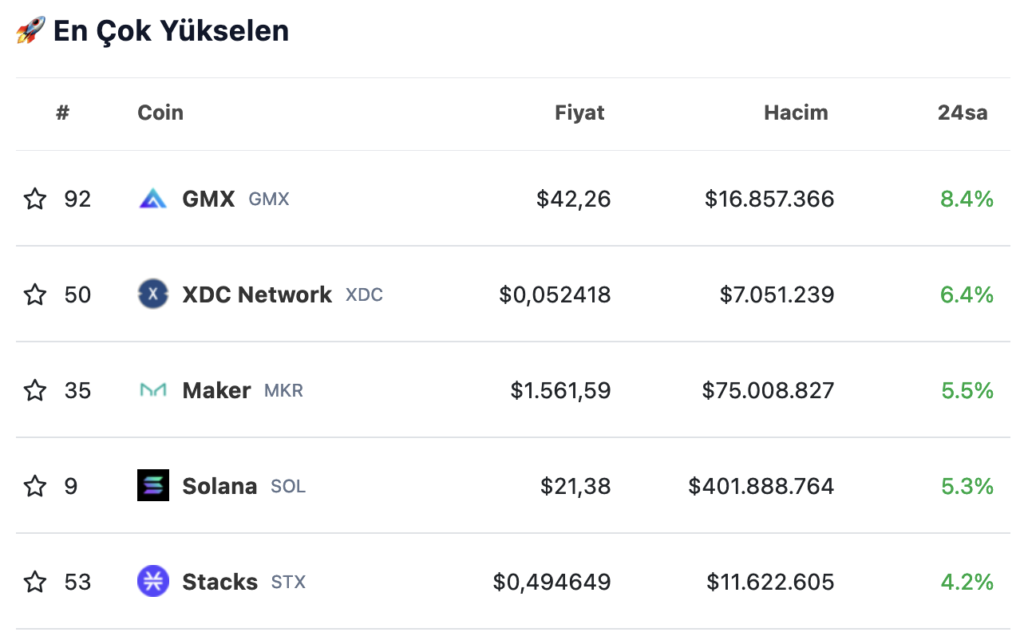Sort by the Hacim column header
The image size is (1020, 640).
coord(796,113)
